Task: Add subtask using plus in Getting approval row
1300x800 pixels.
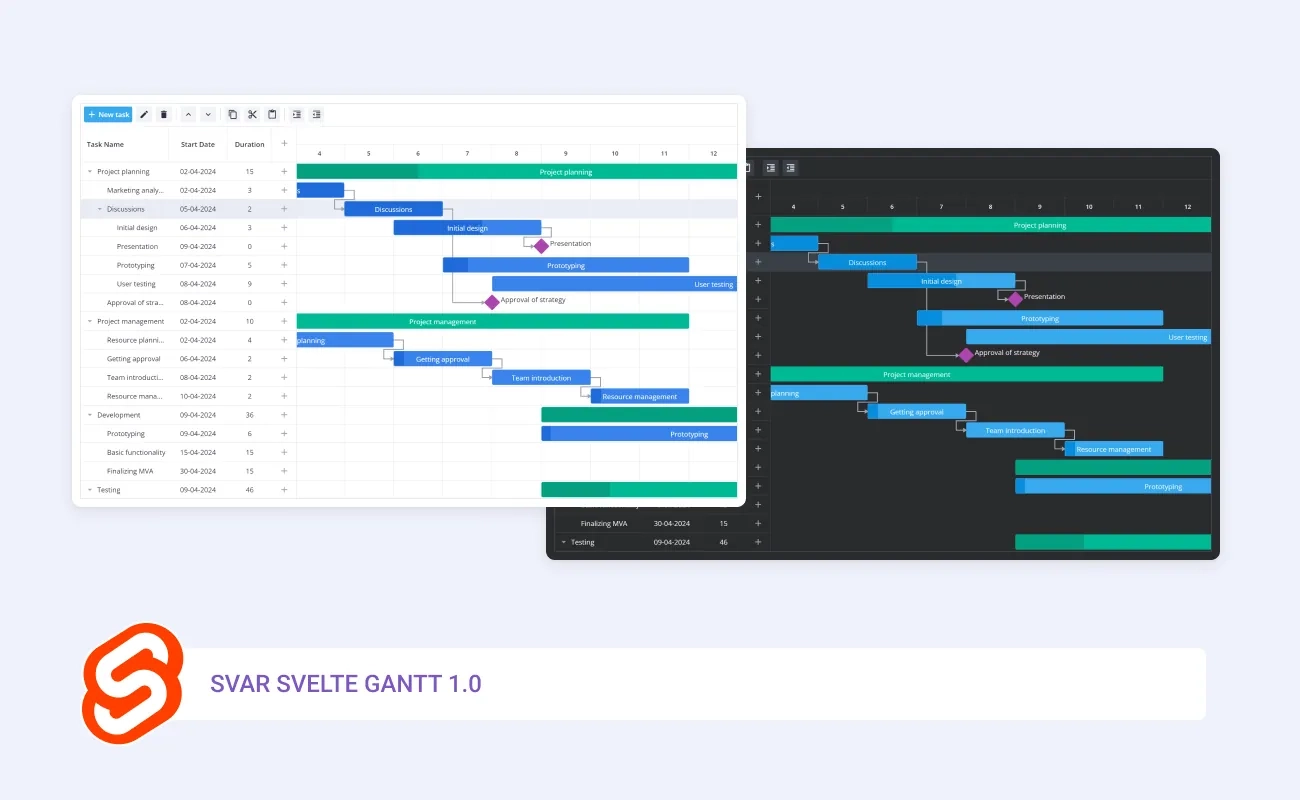Action: [284, 359]
